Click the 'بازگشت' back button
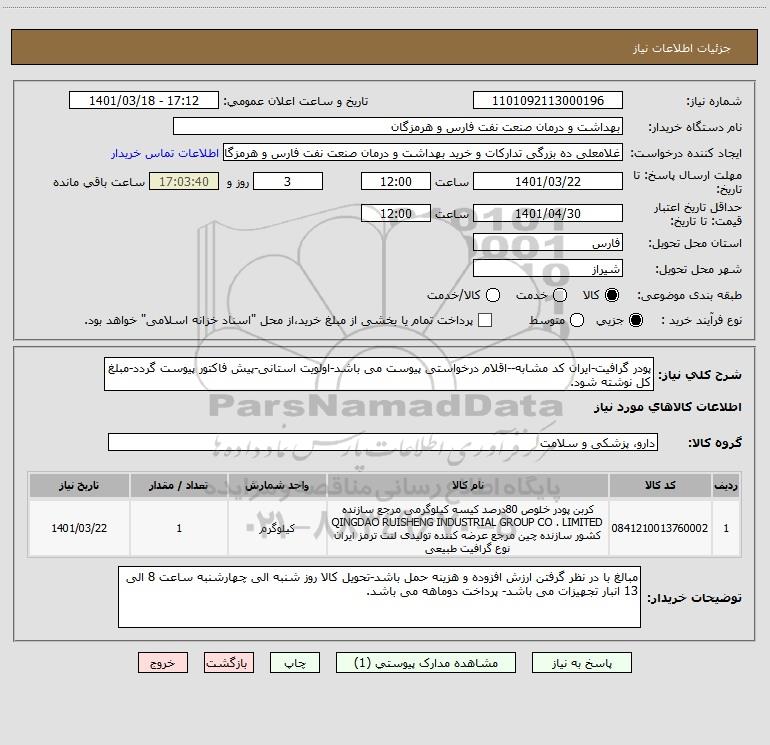This screenshot has height=745, width=770. coord(229,663)
